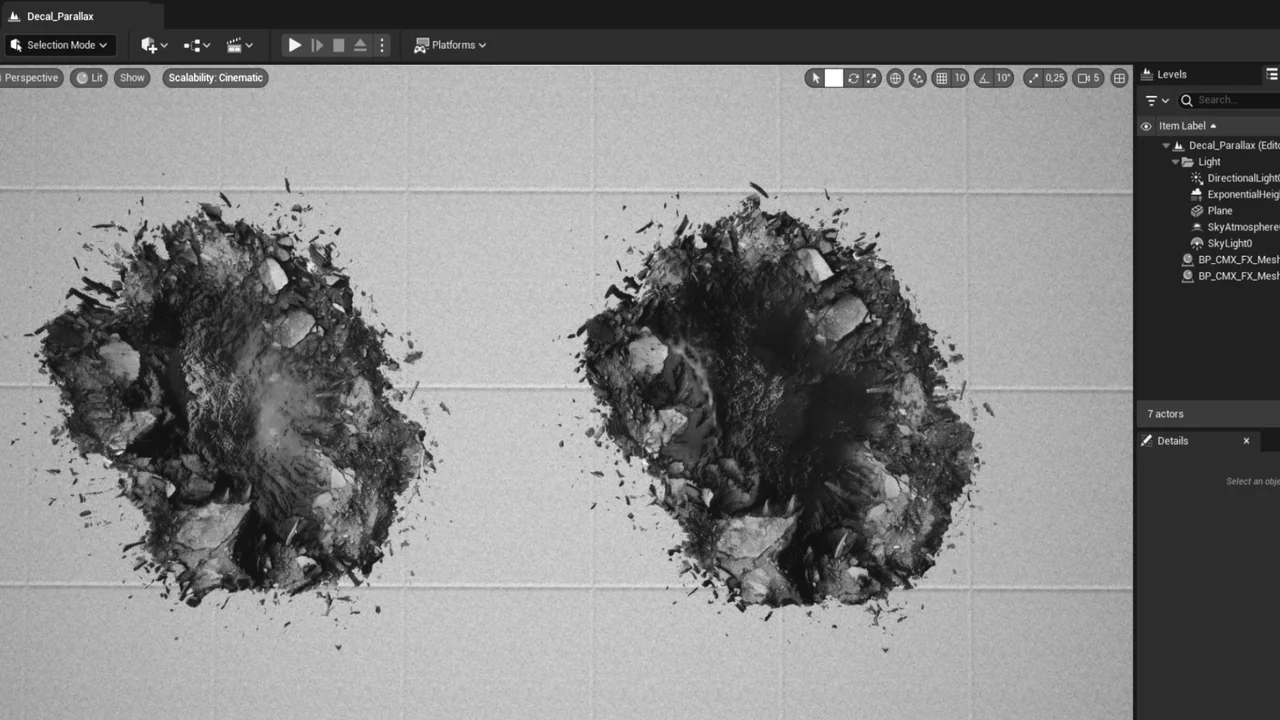
Task: Toggle rotation snapping icon
Action: tap(983, 77)
